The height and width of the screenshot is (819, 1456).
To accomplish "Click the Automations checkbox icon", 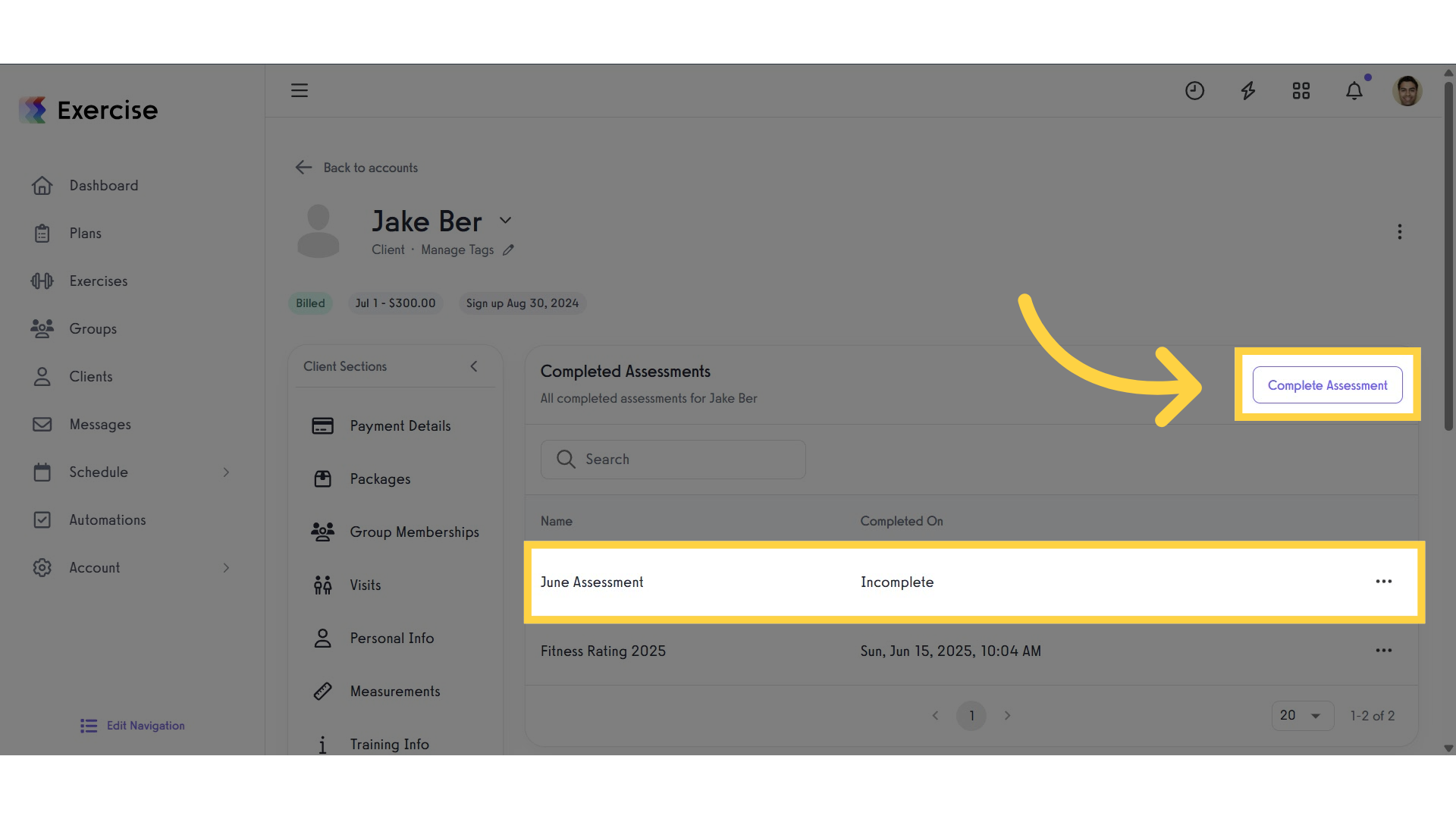I will pyautogui.click(x=42, y=520).
